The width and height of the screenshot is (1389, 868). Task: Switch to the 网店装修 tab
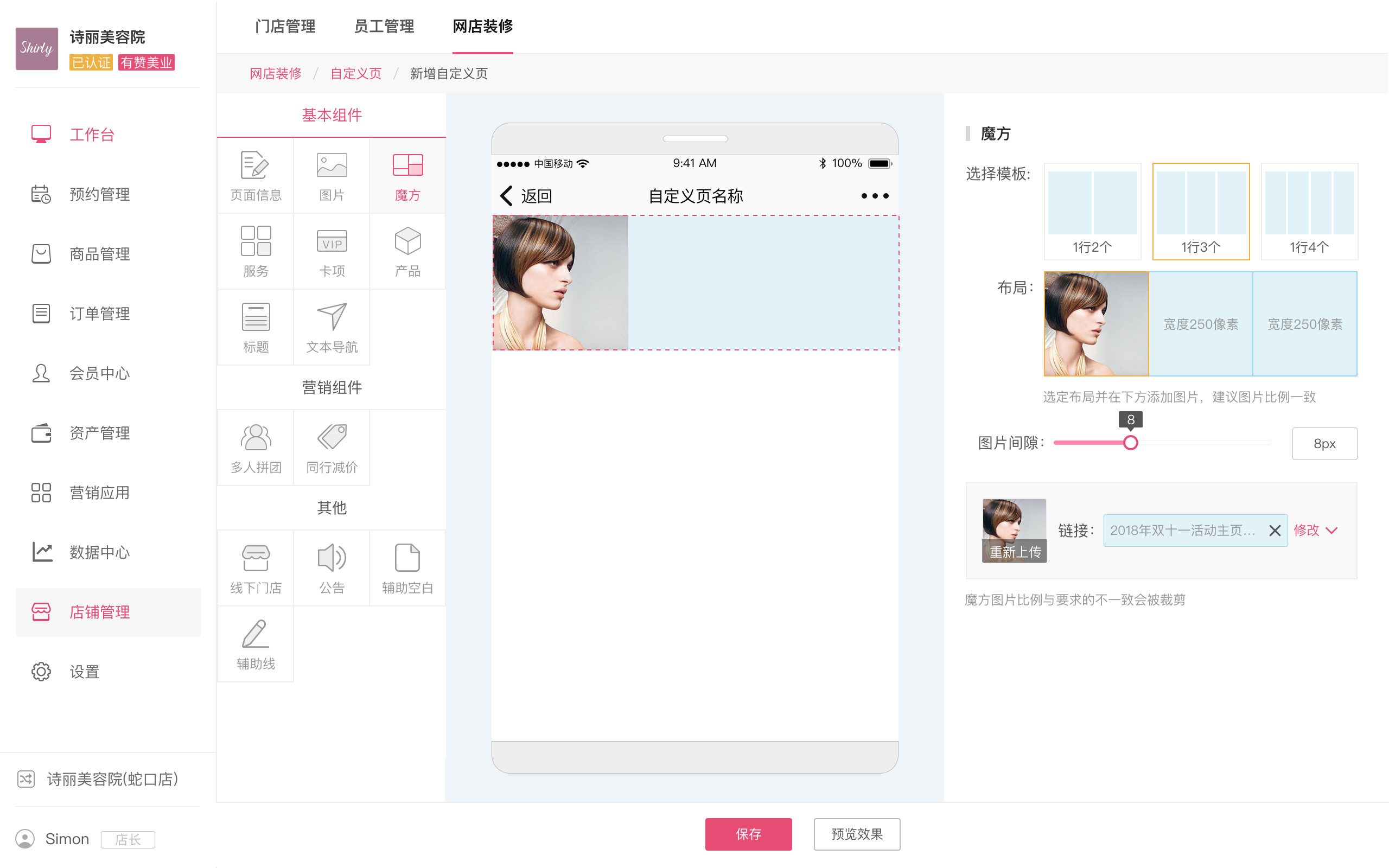483,27
